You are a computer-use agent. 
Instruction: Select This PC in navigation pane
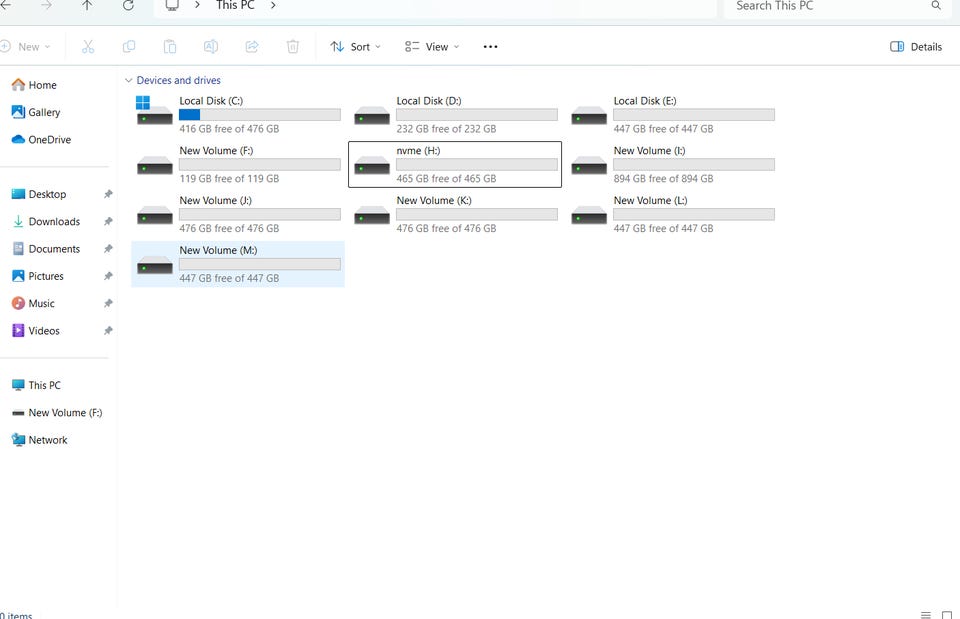pyautogui.click(x=36, y=385)
